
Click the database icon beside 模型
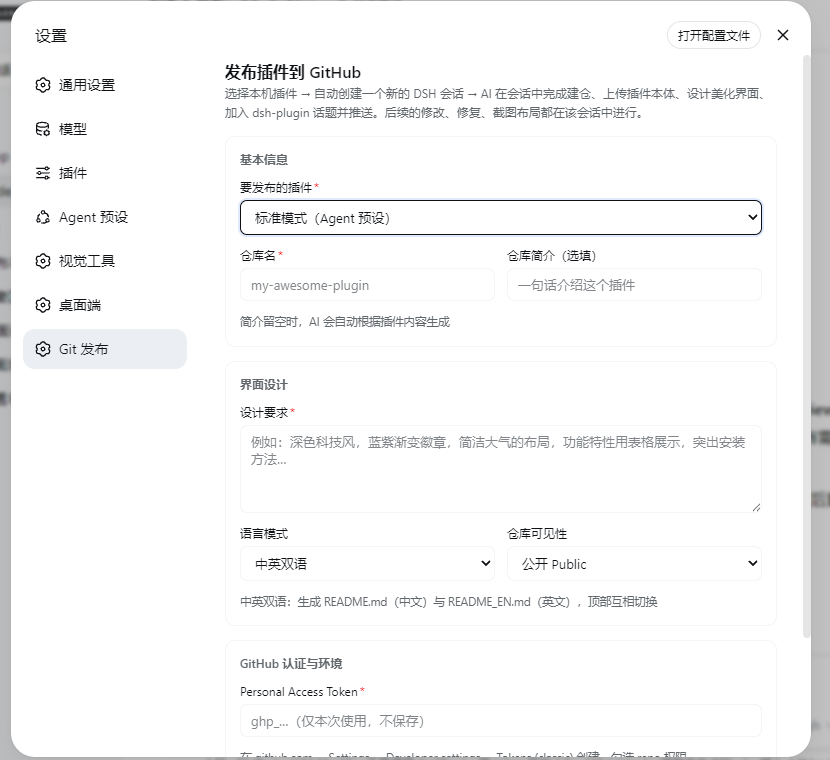tap(43, 129)
